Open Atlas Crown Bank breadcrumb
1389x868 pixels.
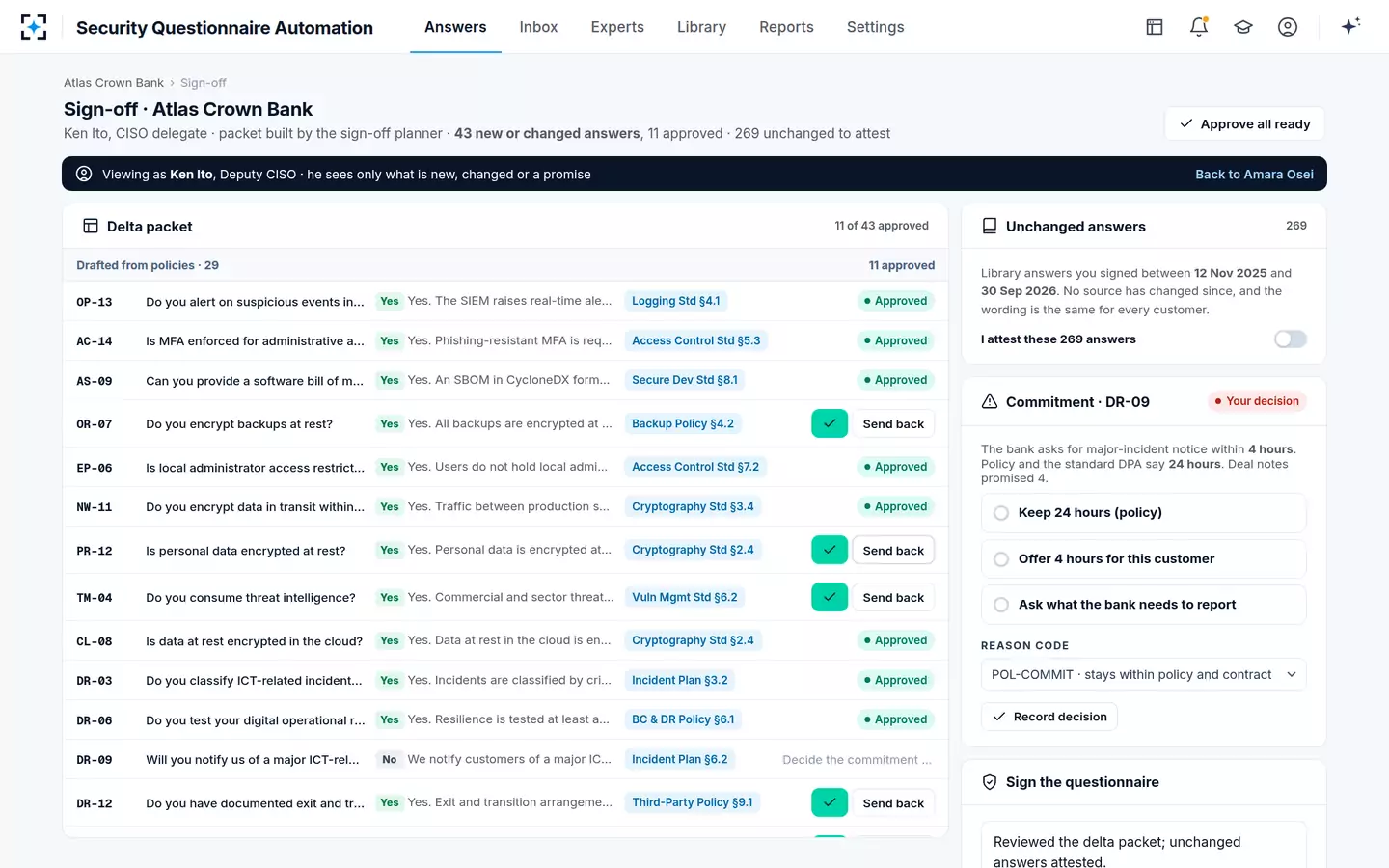click(x=114, y=83)
